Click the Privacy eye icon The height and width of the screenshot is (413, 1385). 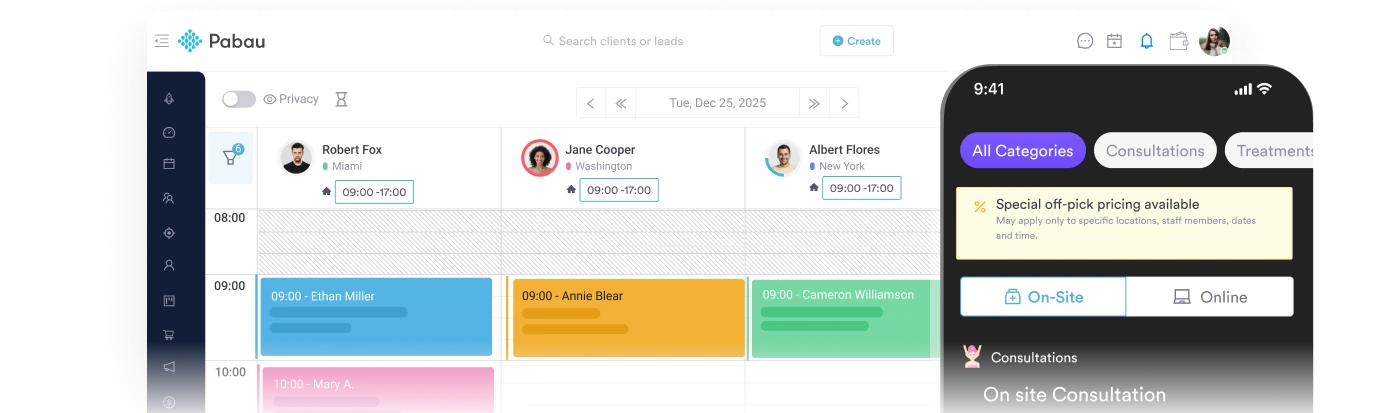tap(270, 99)
